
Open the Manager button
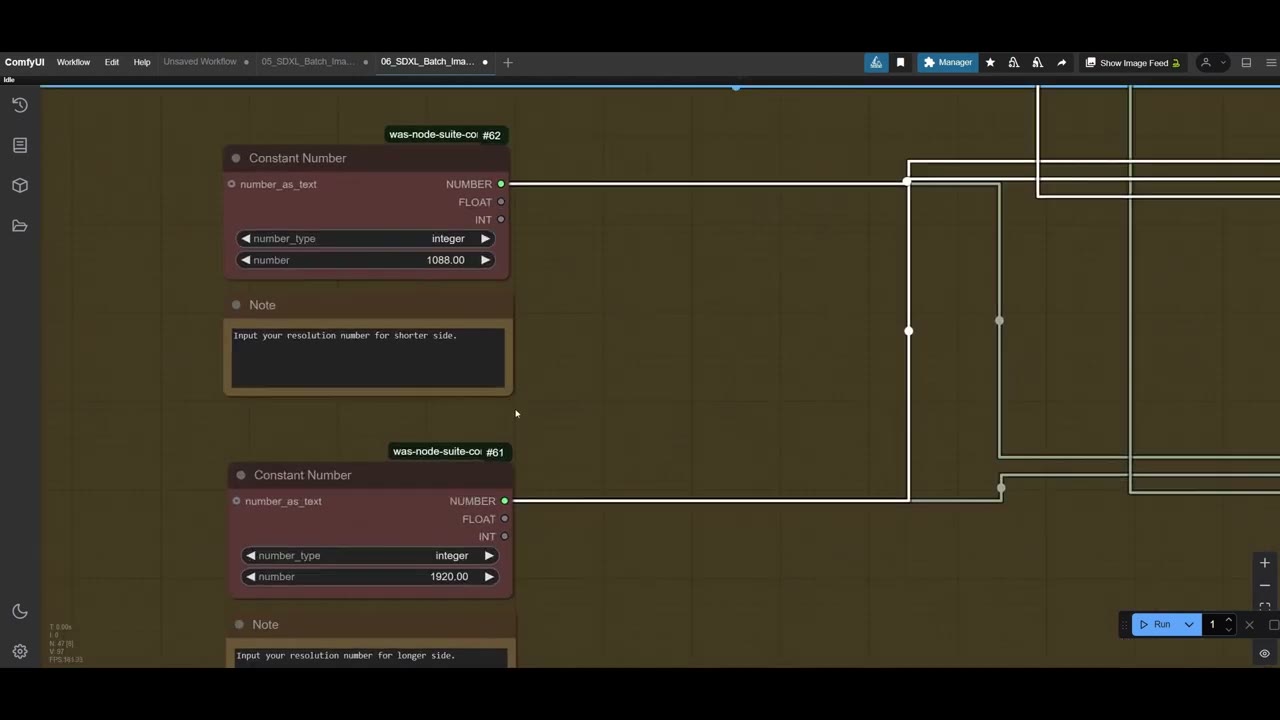(947, 62)
